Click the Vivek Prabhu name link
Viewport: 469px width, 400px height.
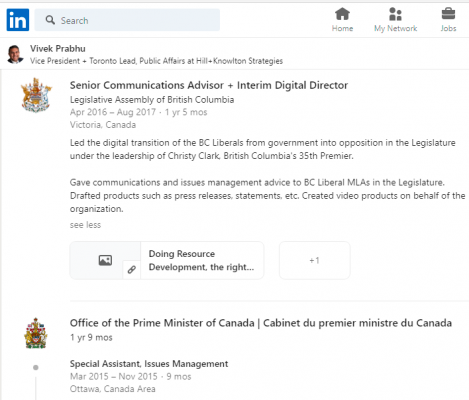[58, 49]
